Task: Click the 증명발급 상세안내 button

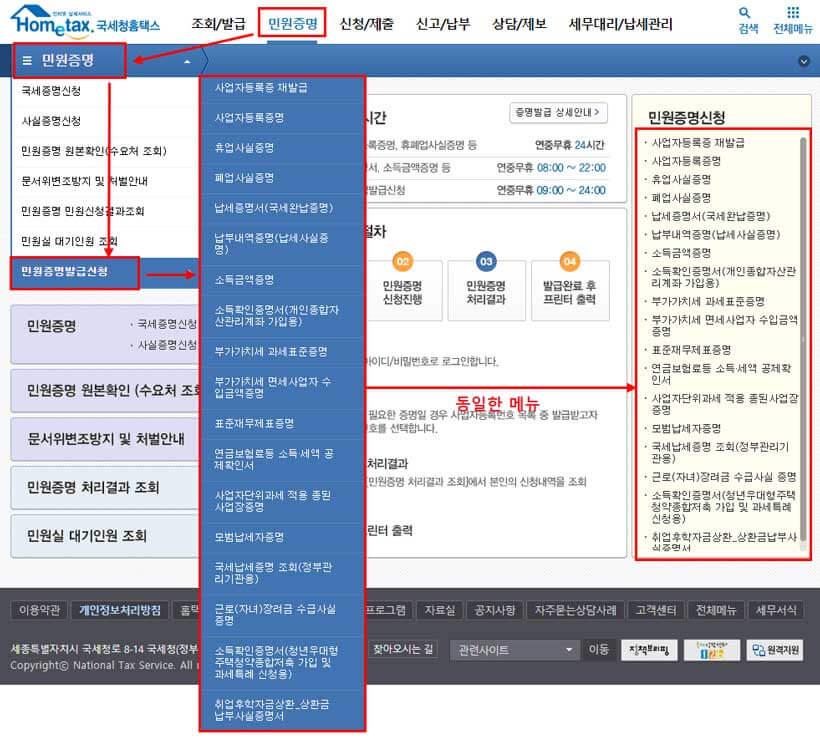Action: (558, 113)
